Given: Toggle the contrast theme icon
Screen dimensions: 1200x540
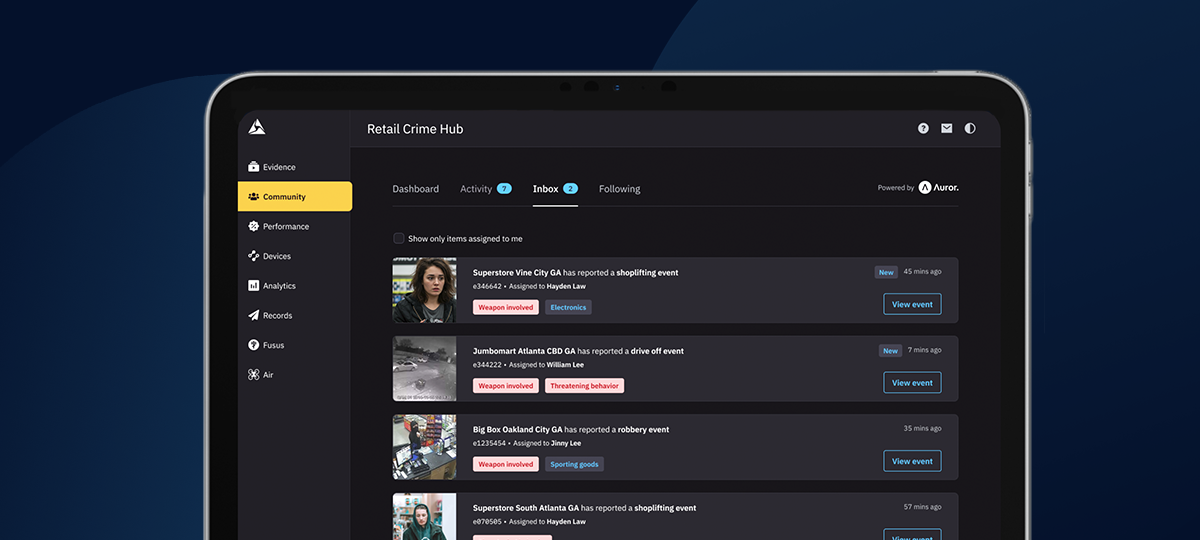Looking at the screenshot, I should (969, 128).
